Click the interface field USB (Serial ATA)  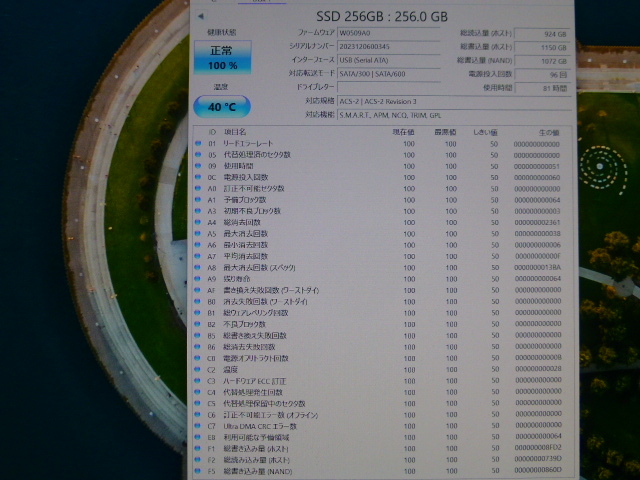389,60
